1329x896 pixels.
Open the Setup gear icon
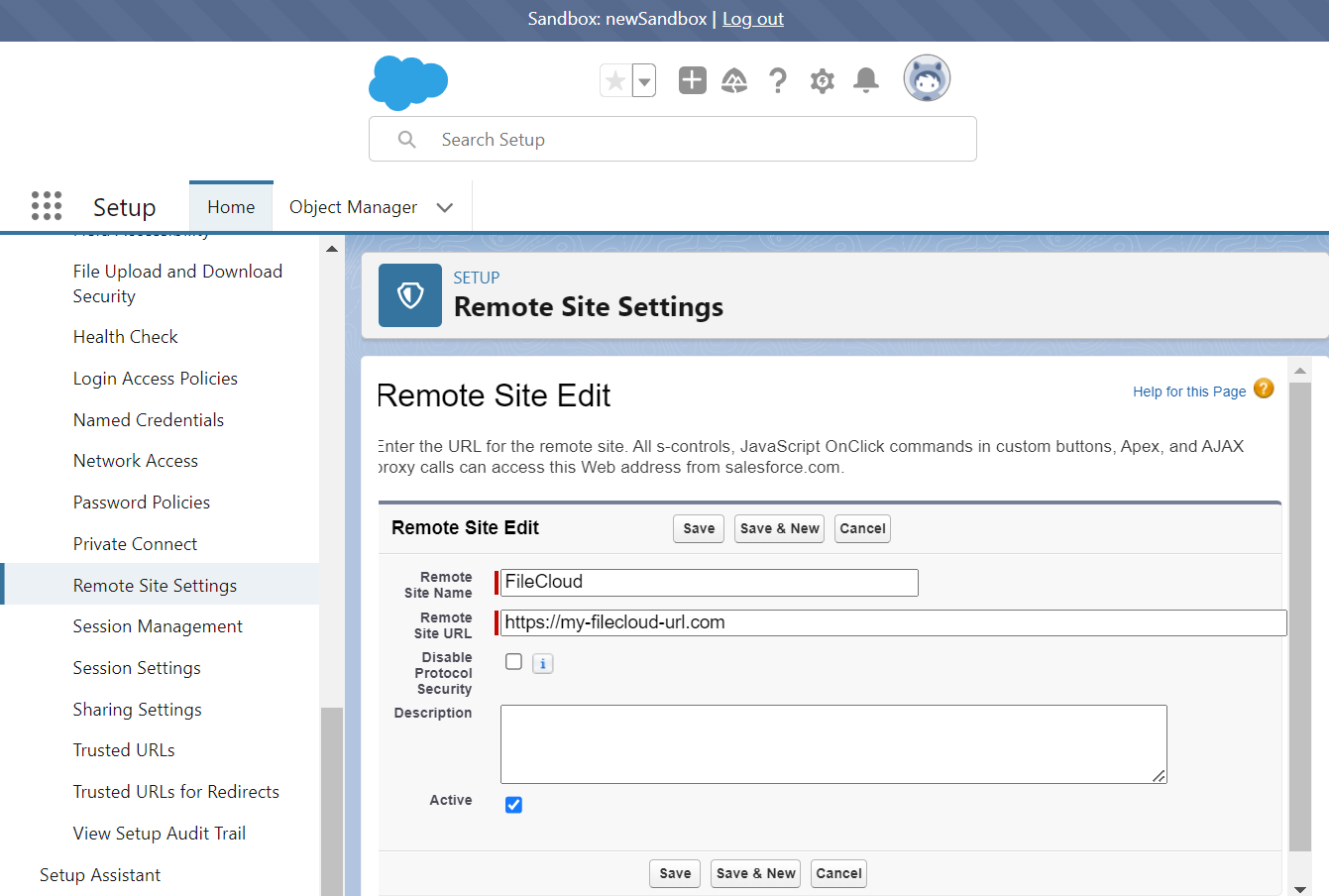click(822, 80)
